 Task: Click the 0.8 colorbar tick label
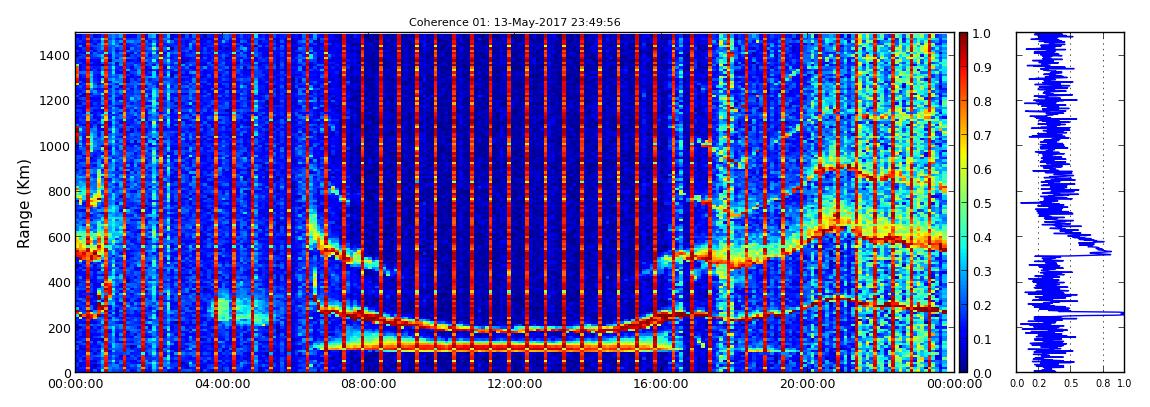981,101
